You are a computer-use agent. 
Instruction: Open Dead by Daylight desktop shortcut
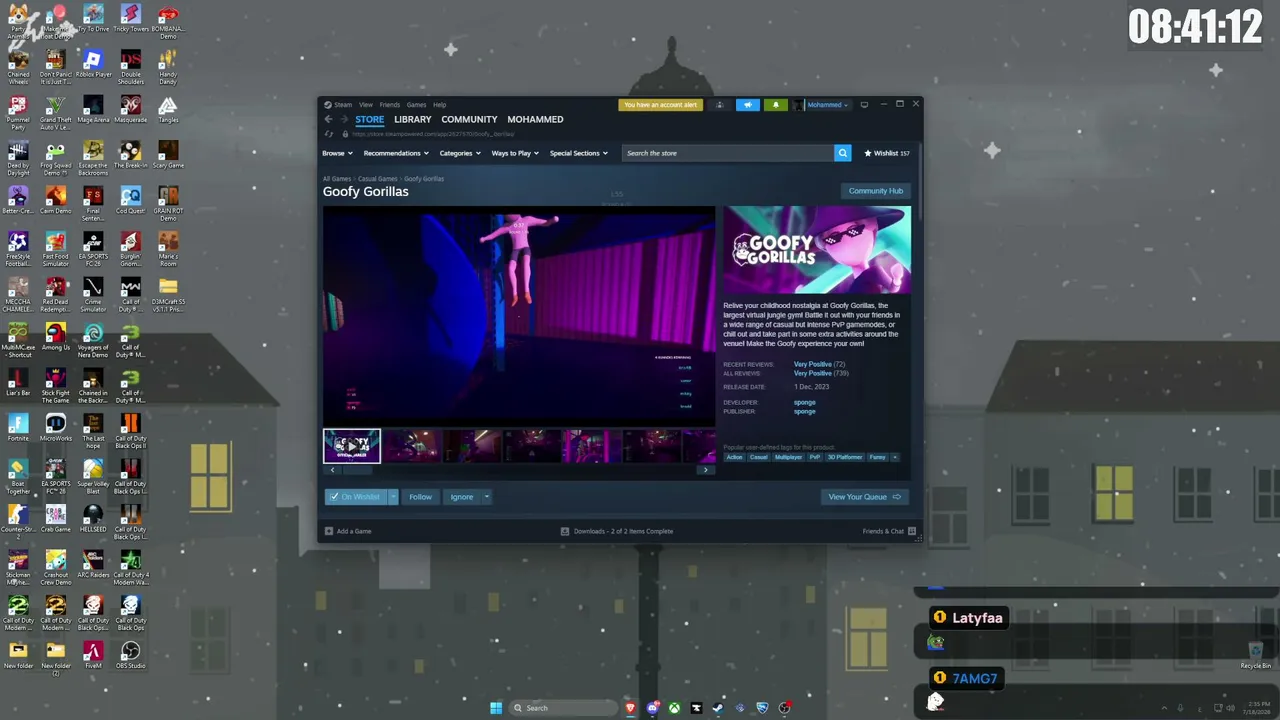click(x=18, y=158)
